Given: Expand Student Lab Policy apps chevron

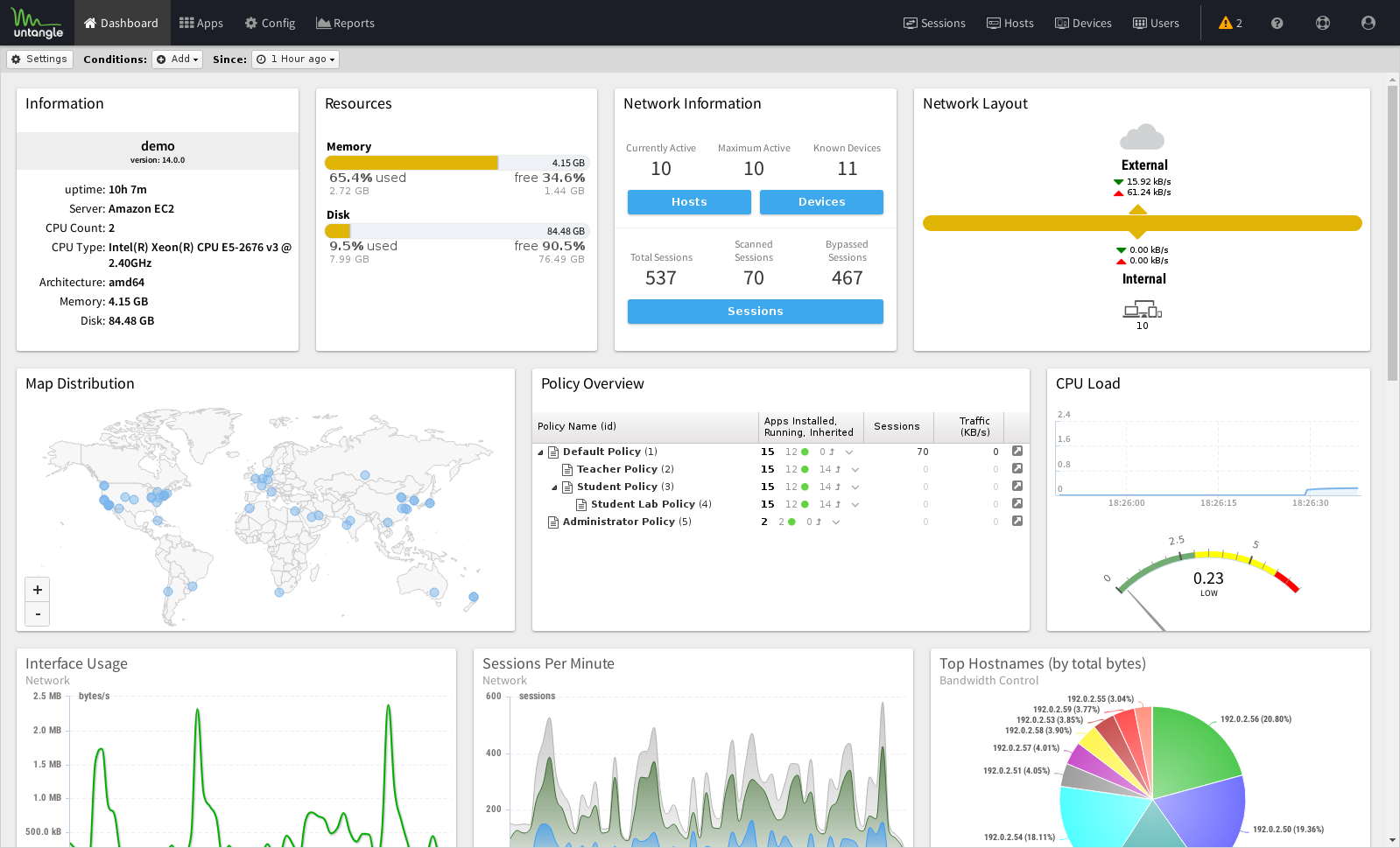Looking at the screenshot, I should (855, 505).
